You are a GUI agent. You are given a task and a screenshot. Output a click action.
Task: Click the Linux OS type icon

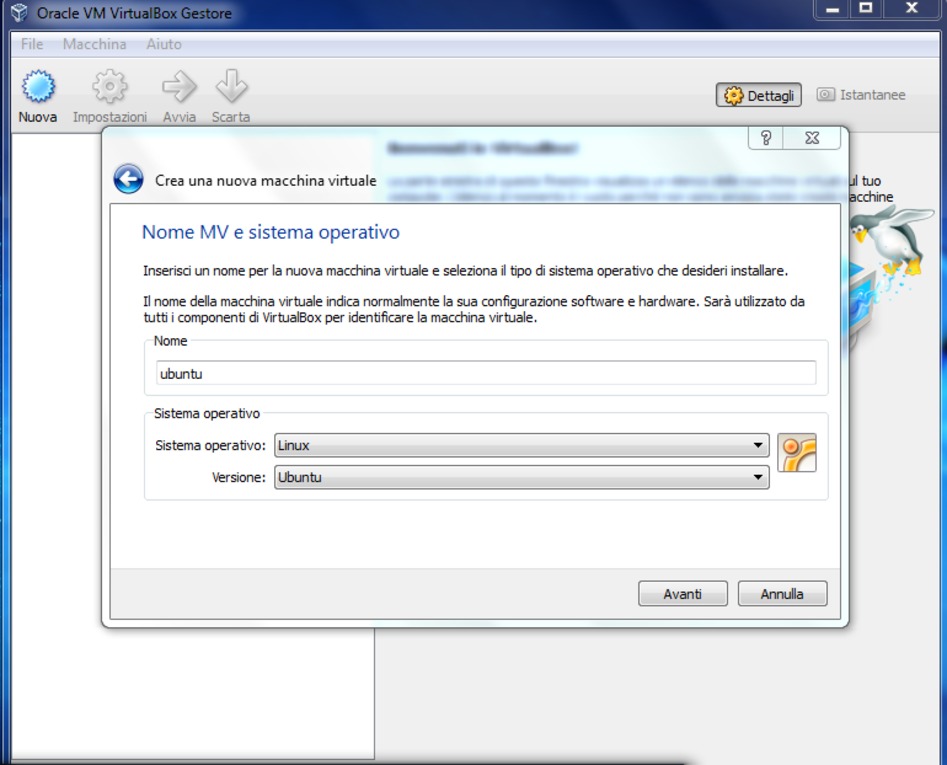(x=797, y=452)
